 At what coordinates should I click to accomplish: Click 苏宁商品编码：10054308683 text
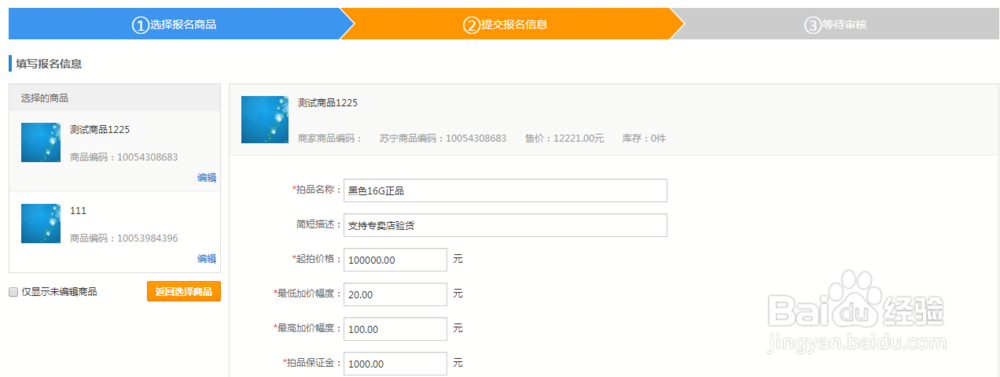(x=443, y=138)
